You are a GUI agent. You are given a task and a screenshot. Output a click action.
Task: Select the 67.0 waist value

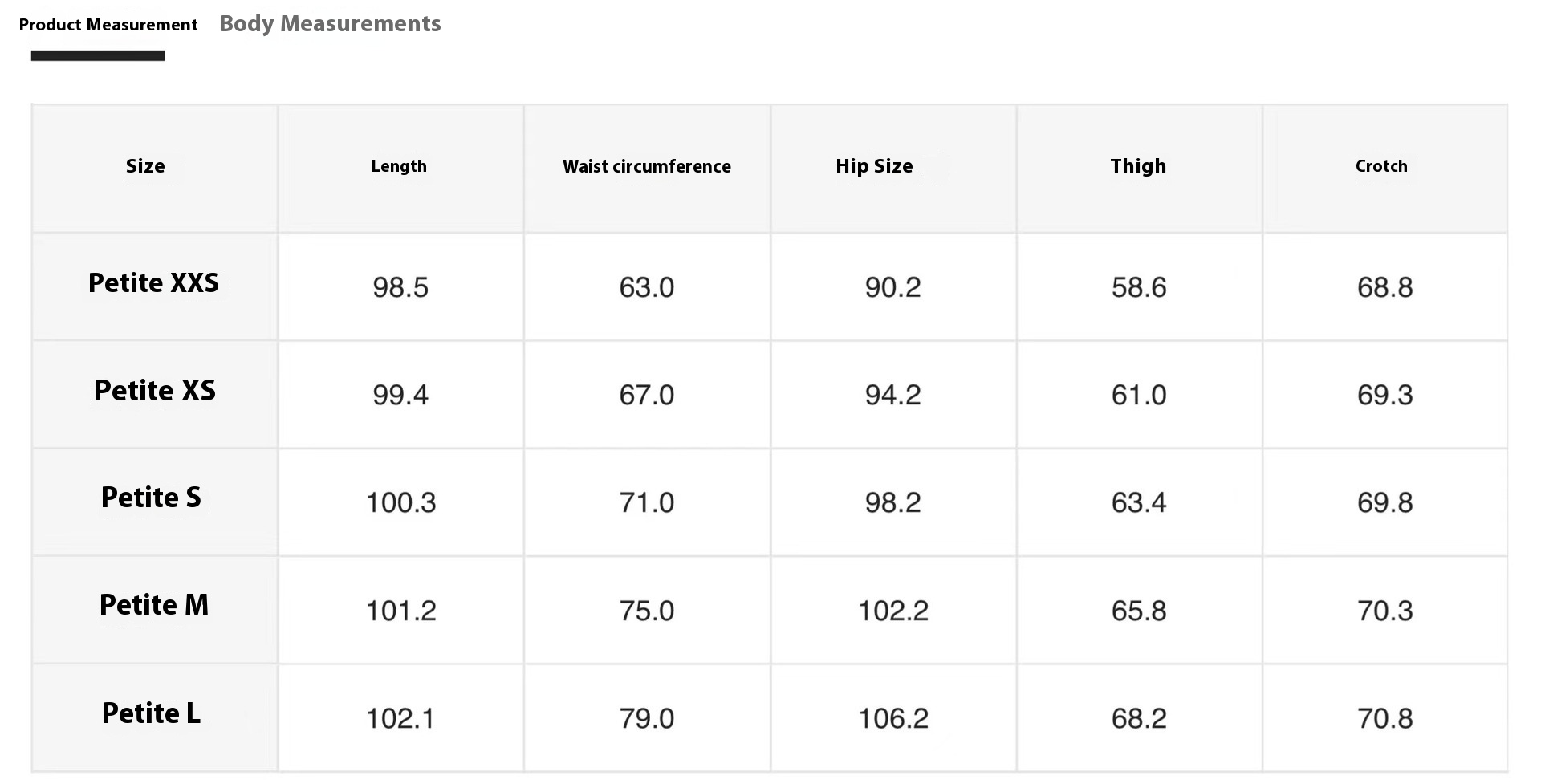647,395
